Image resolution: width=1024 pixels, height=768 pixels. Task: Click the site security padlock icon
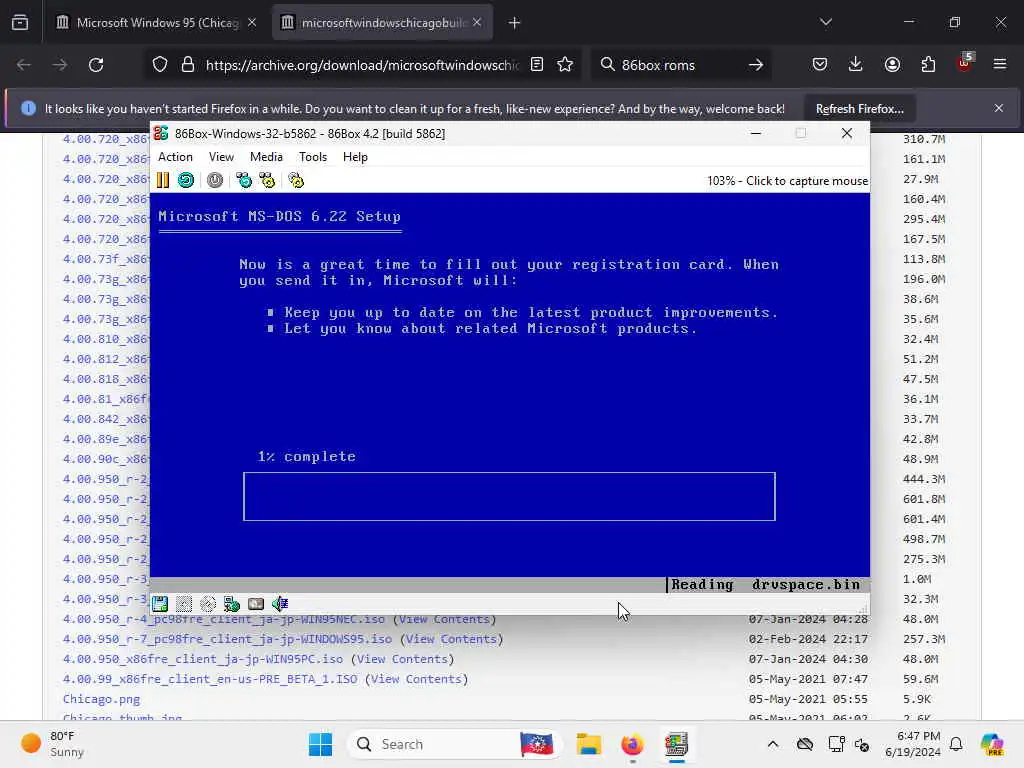tap(188, 65)
